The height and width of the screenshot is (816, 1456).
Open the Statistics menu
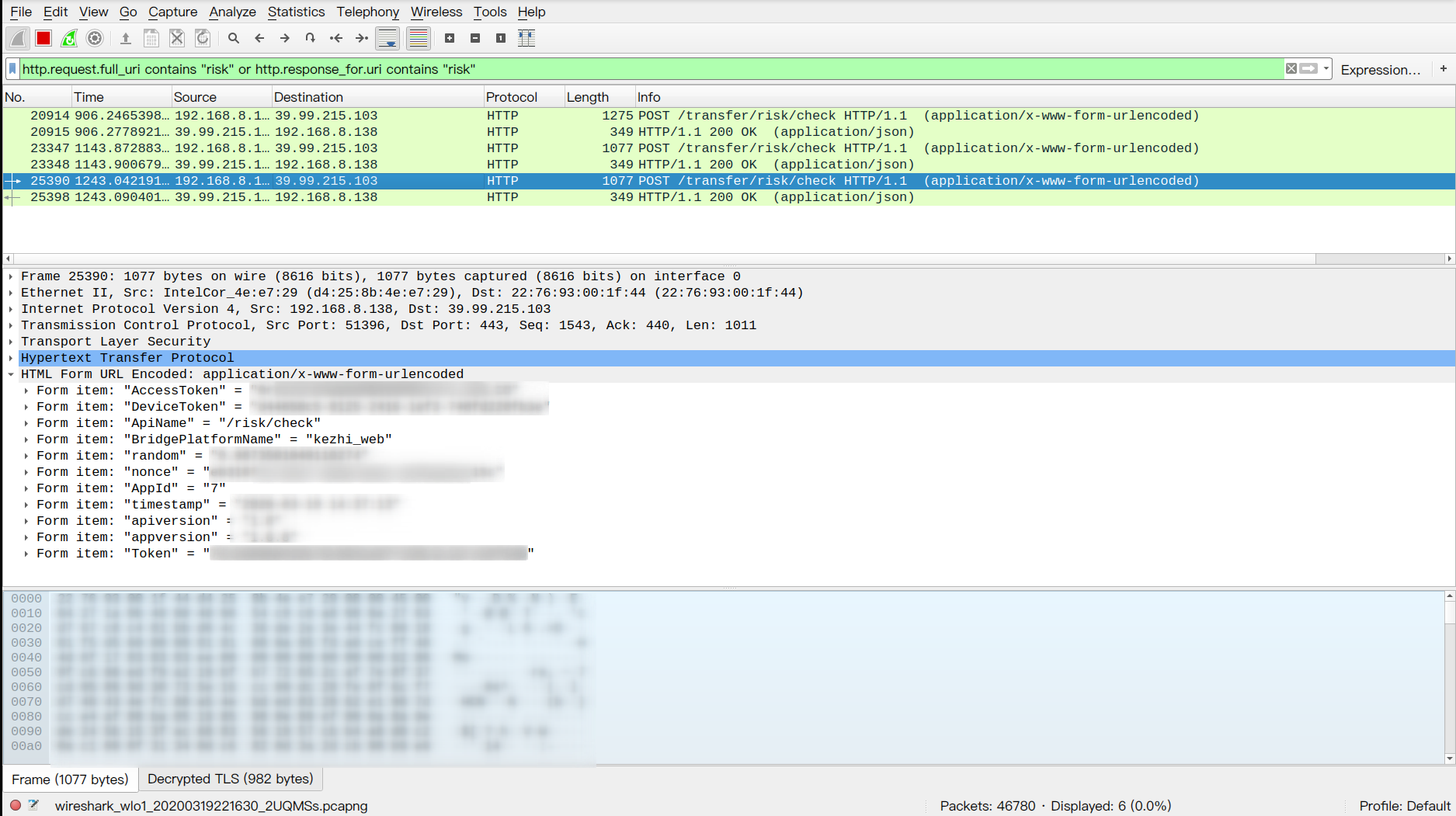coord(296,12)
